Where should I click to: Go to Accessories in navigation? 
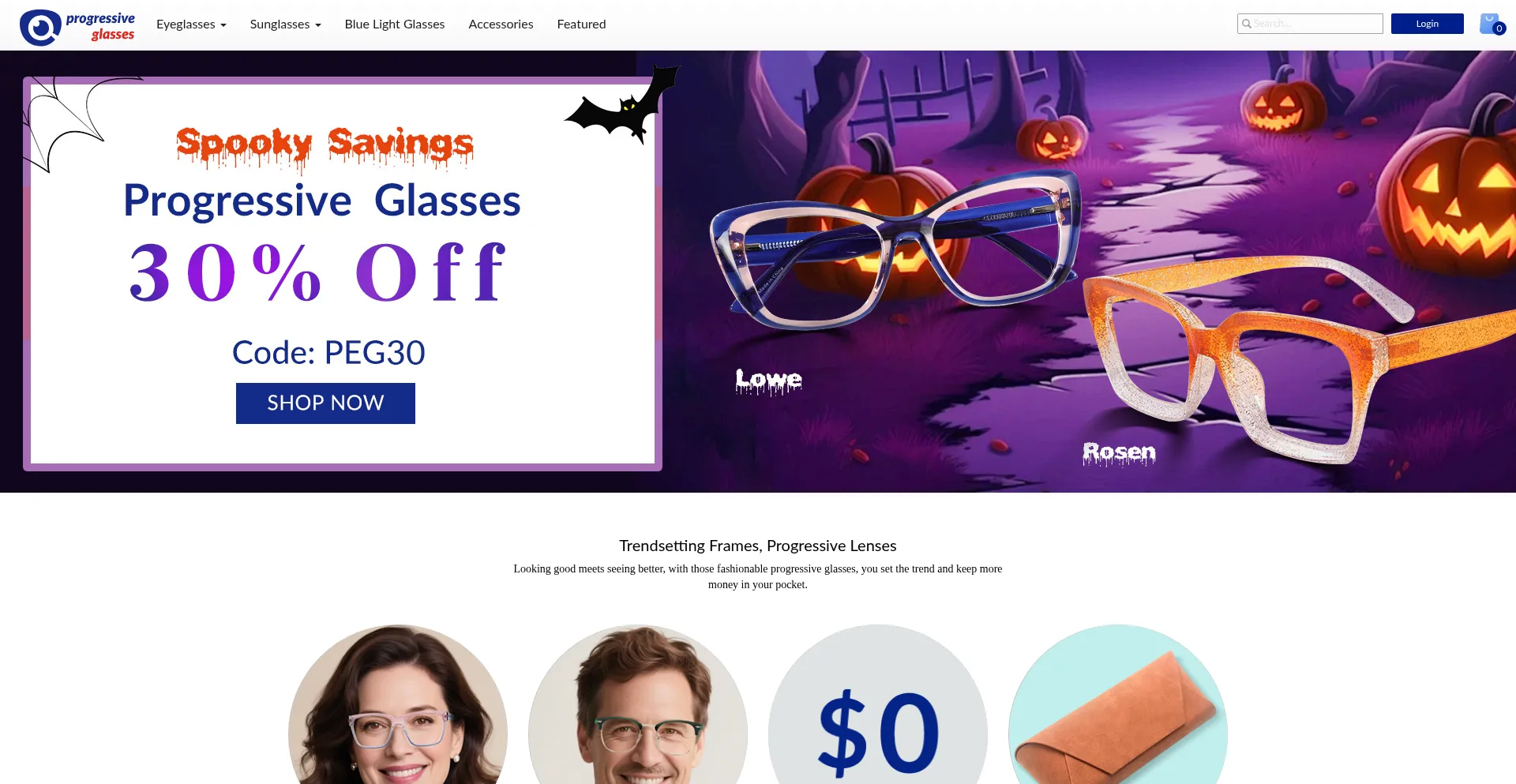pyautogui.click(x=501, y=24)
